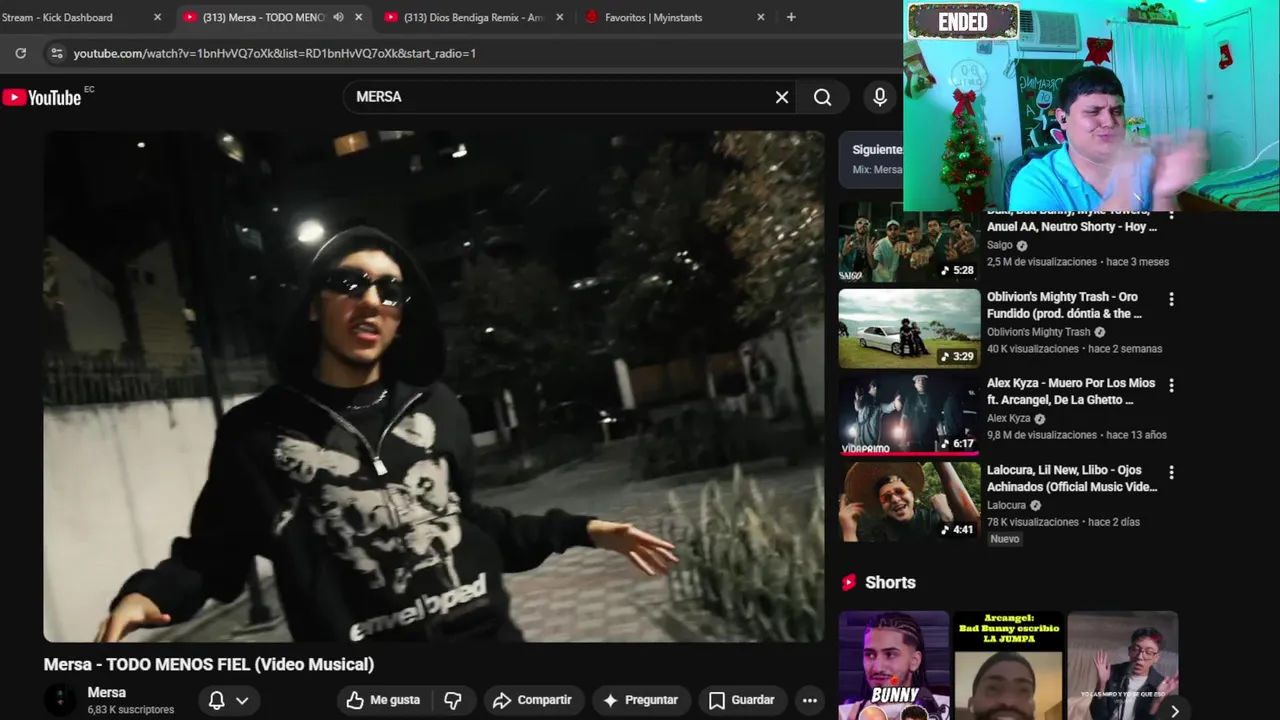This screenshot has width=1280, height=720.
Task: Show next Shorts with arrow
Action: coord(1175,711)
